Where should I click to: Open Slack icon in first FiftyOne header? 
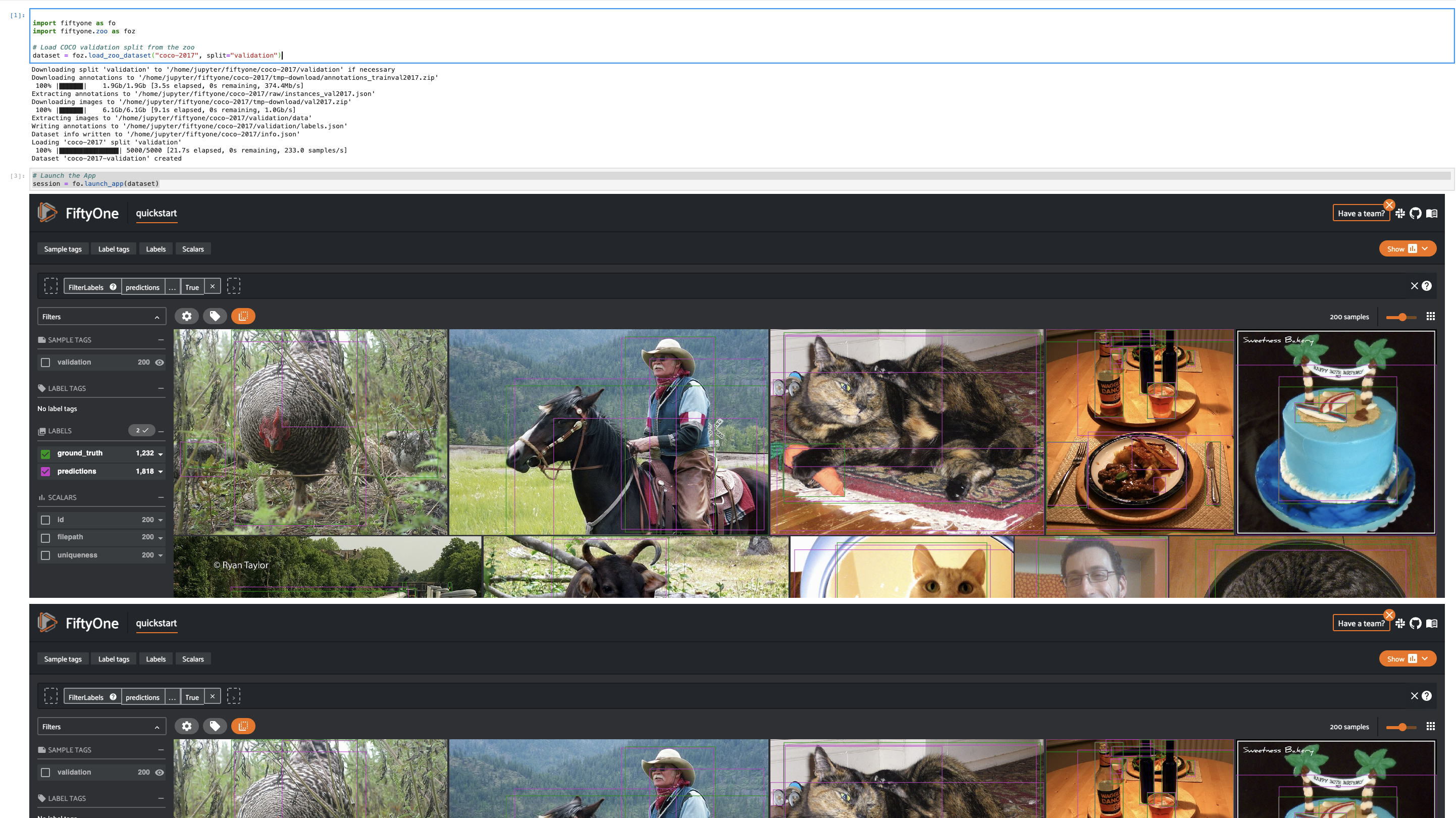click(x=1399, y=213)
